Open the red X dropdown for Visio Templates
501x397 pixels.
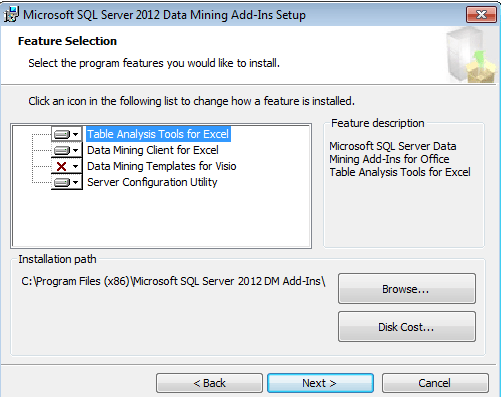[66, 166]
